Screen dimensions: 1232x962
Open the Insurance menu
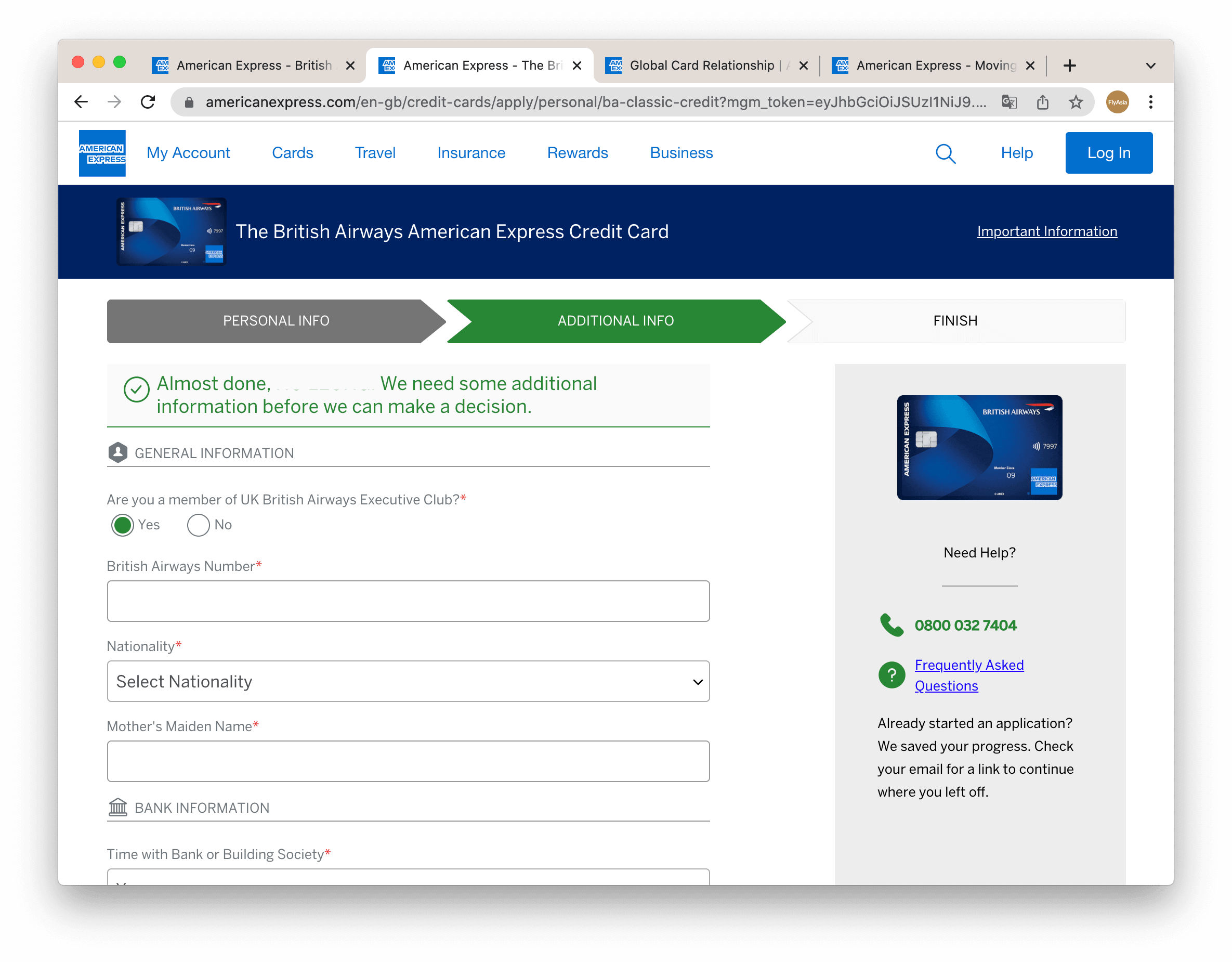click(471, 153)
